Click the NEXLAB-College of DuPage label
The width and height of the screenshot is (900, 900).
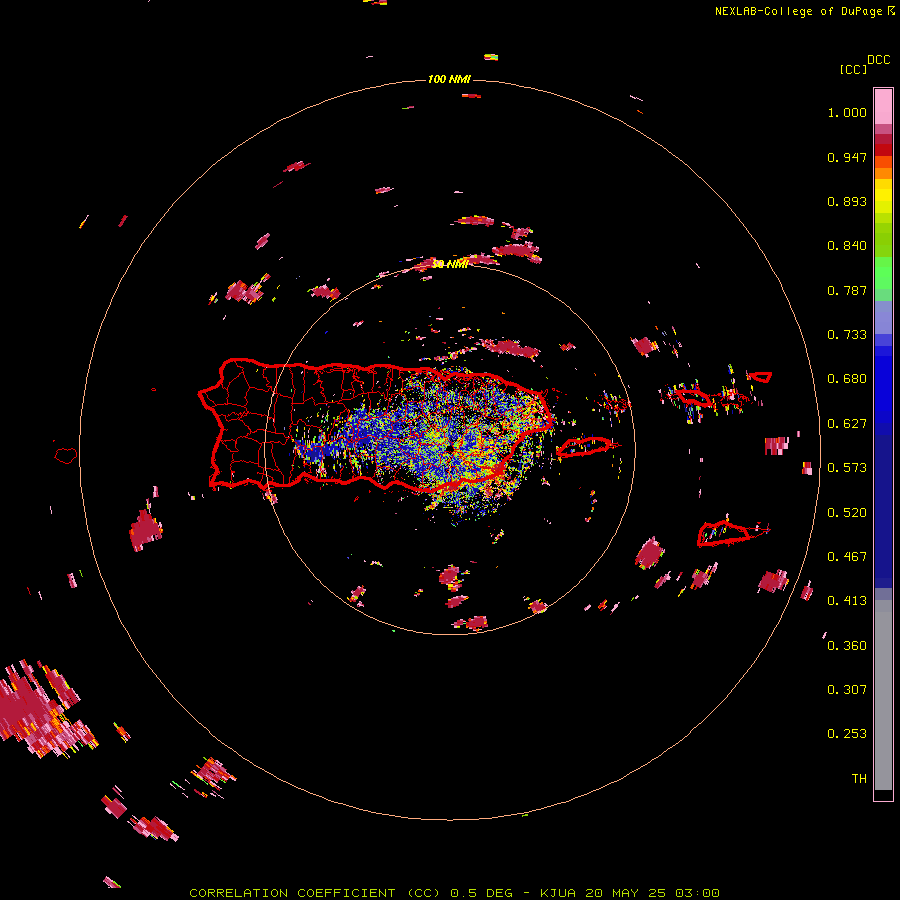[x=798, y=11]
